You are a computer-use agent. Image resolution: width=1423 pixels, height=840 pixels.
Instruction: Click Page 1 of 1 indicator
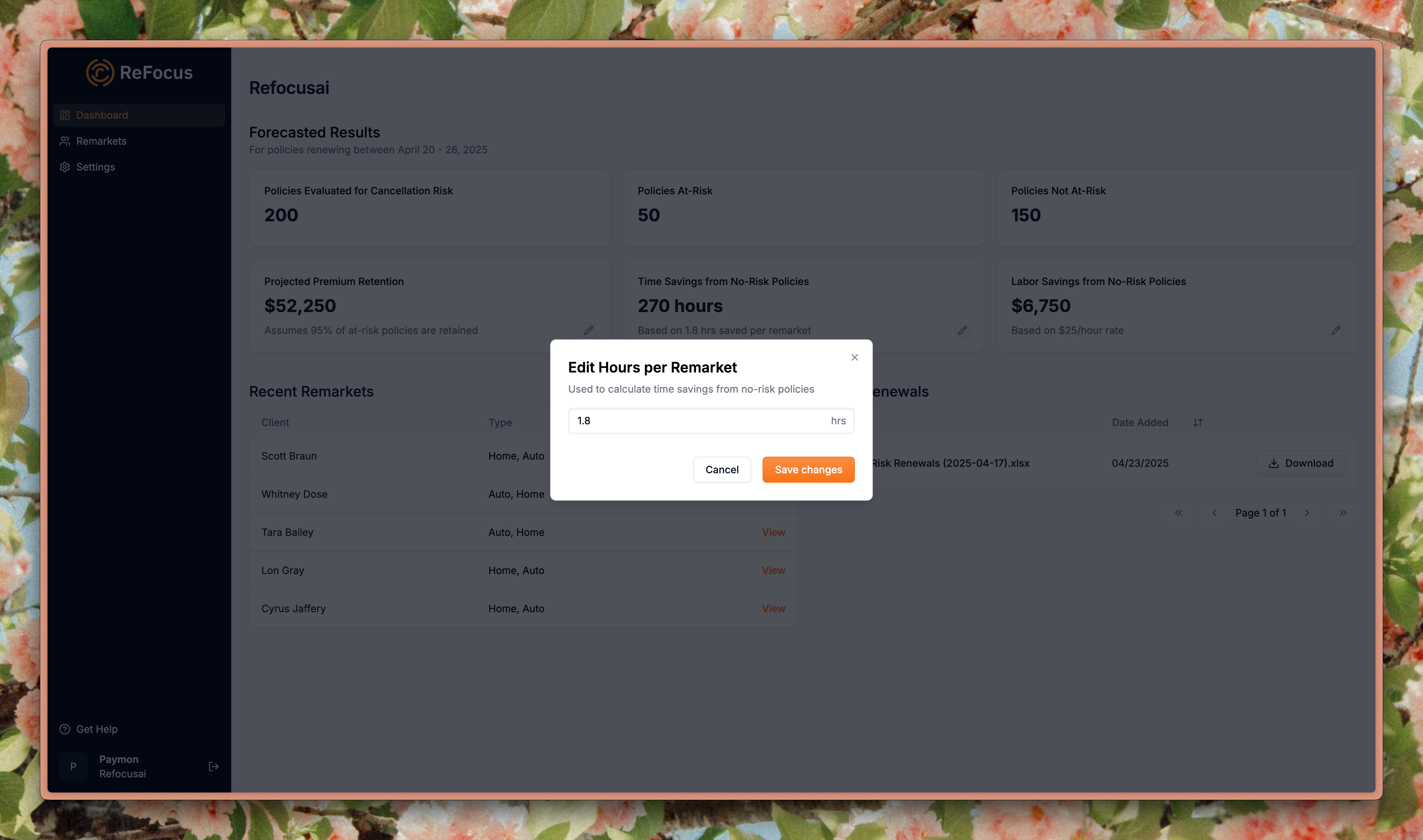[1261, 513]
